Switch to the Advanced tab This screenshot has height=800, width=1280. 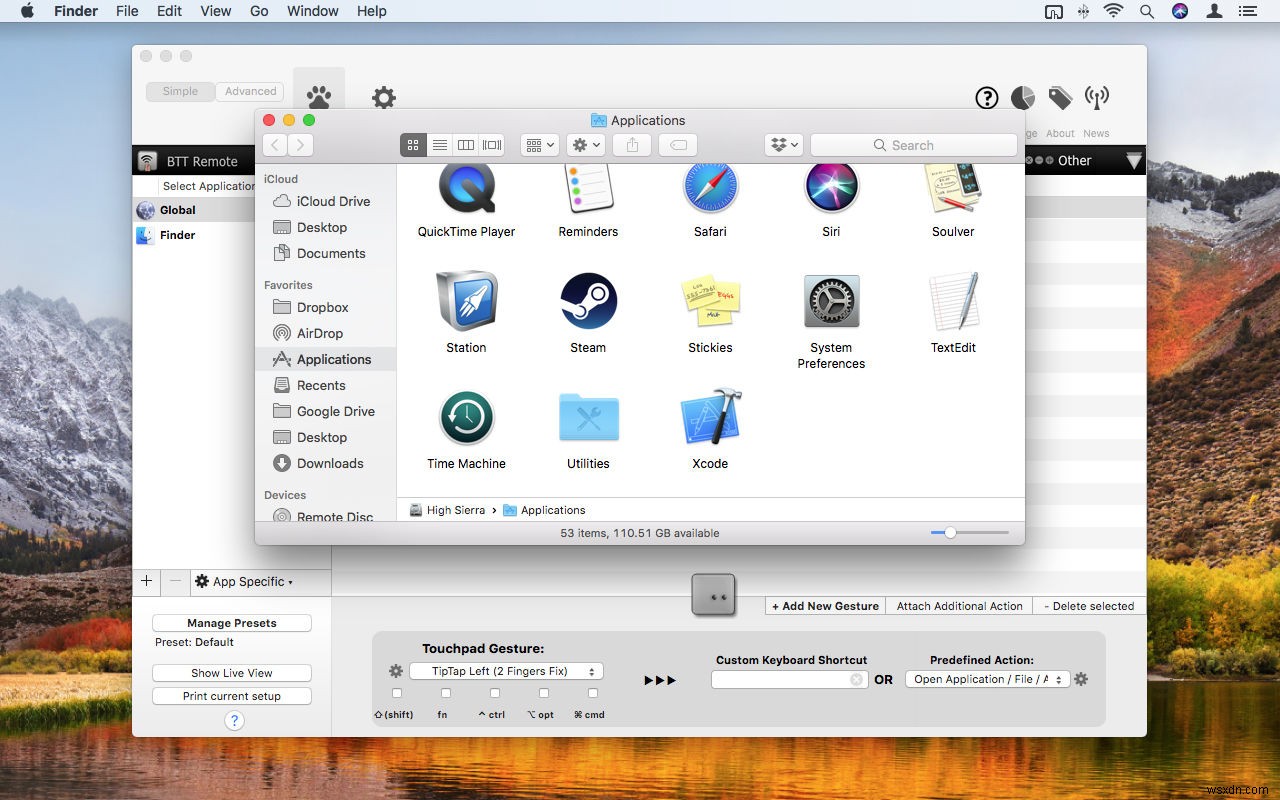250,91
